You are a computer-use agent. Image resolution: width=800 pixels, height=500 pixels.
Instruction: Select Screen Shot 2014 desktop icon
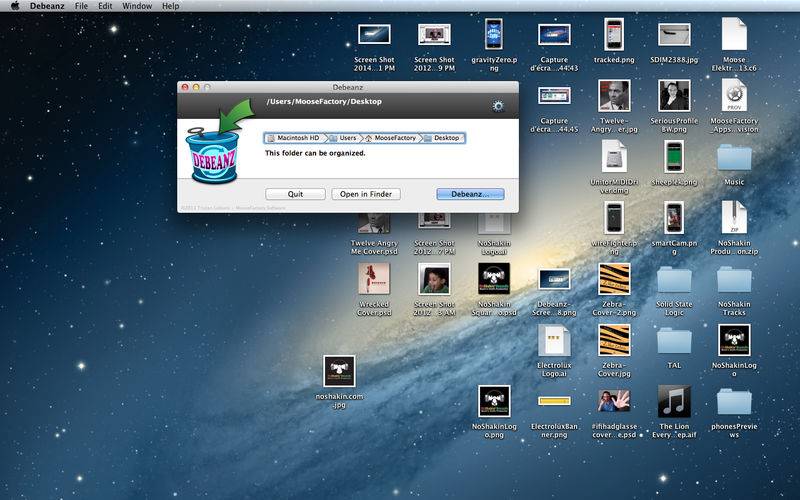coord(374,35)
